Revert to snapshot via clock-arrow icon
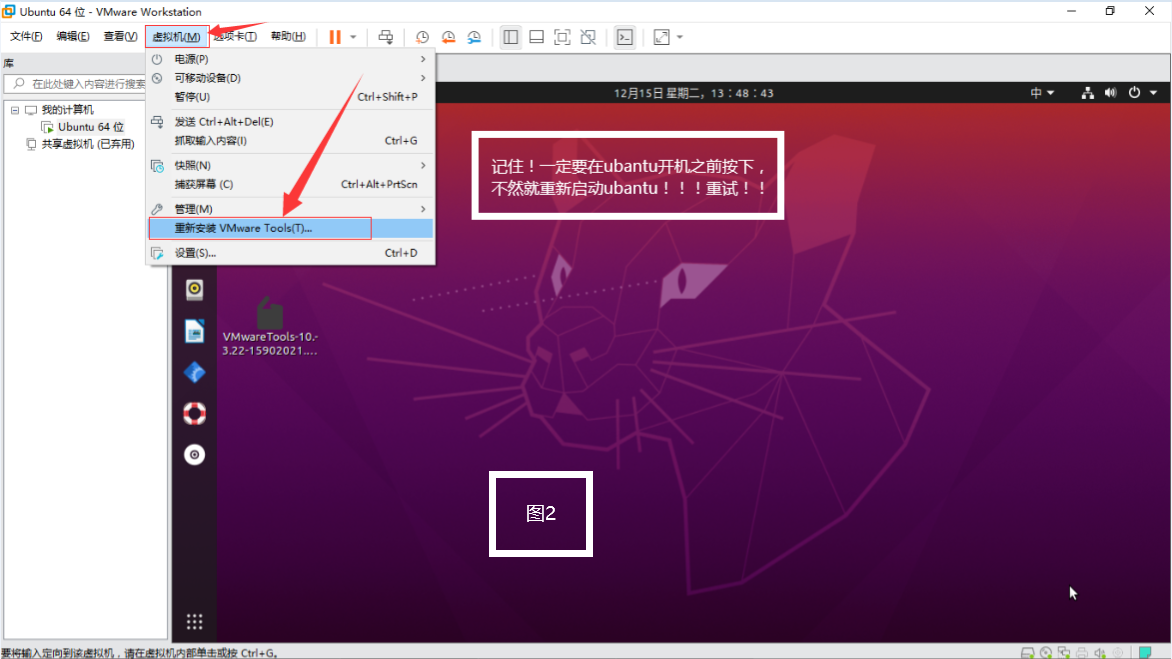1172x659 pixels. click(x=448, y=37)
